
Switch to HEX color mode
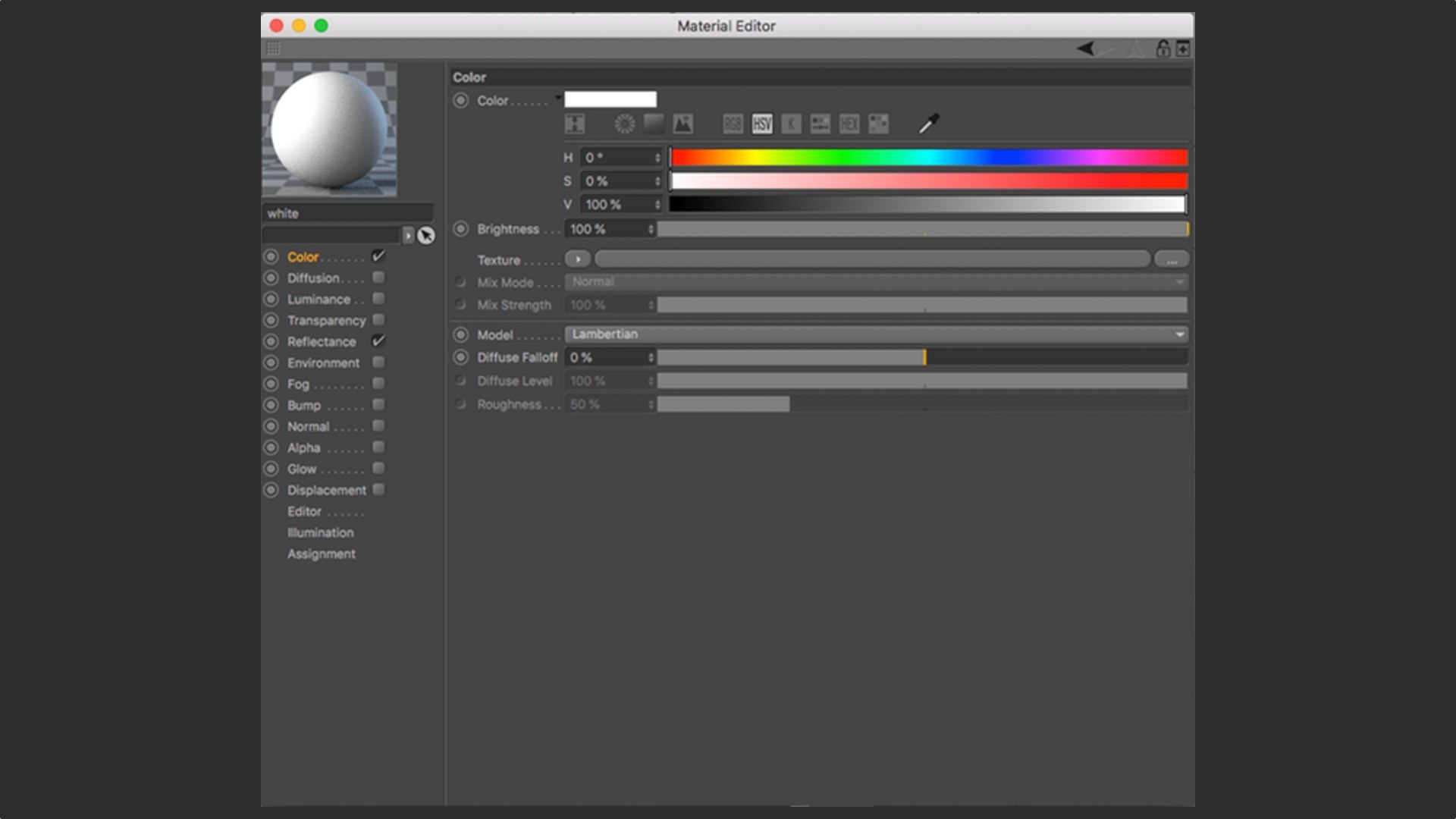coord(849,124)
